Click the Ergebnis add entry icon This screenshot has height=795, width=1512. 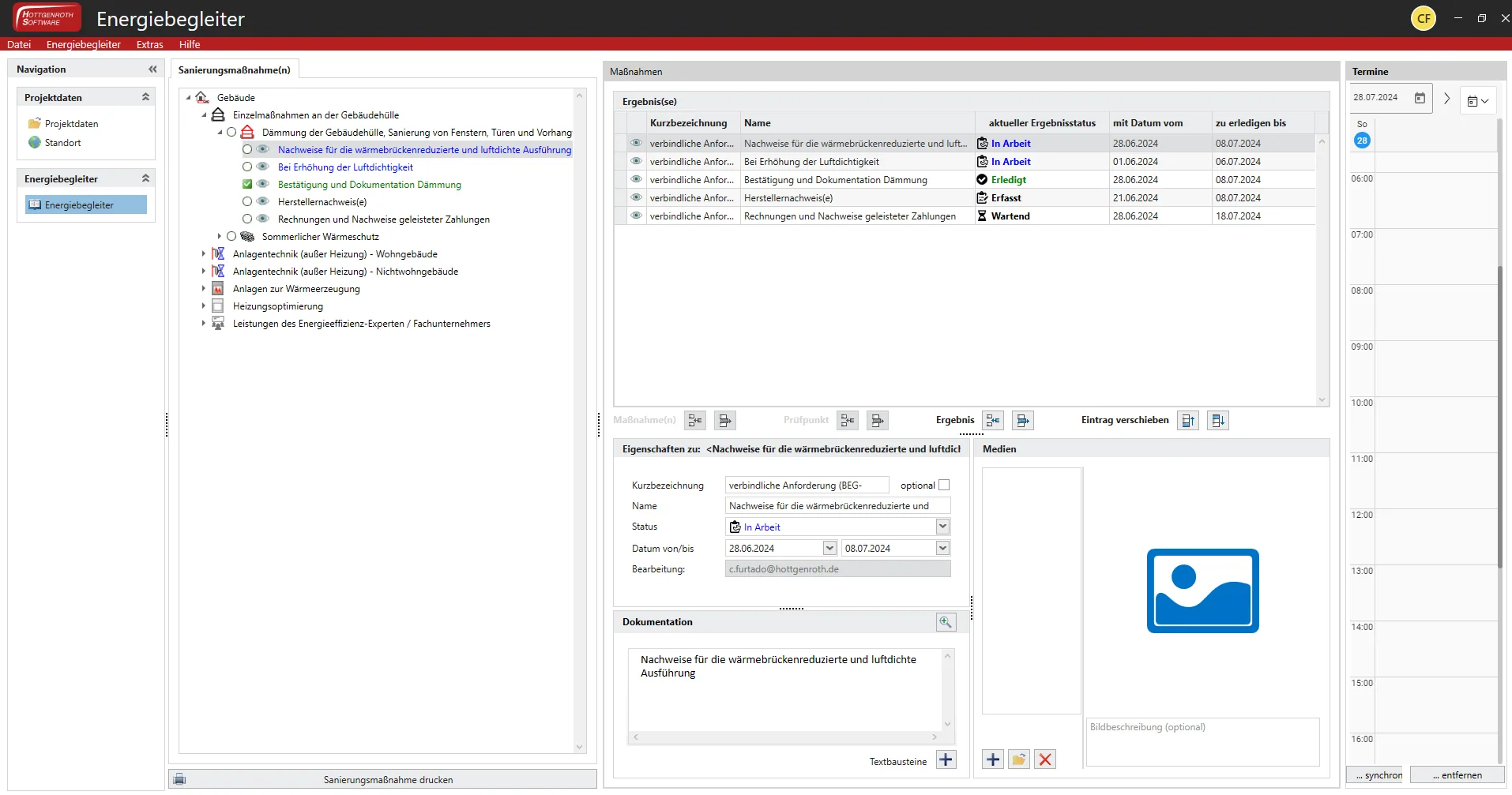pyautogui.click(x=993, y=421)
